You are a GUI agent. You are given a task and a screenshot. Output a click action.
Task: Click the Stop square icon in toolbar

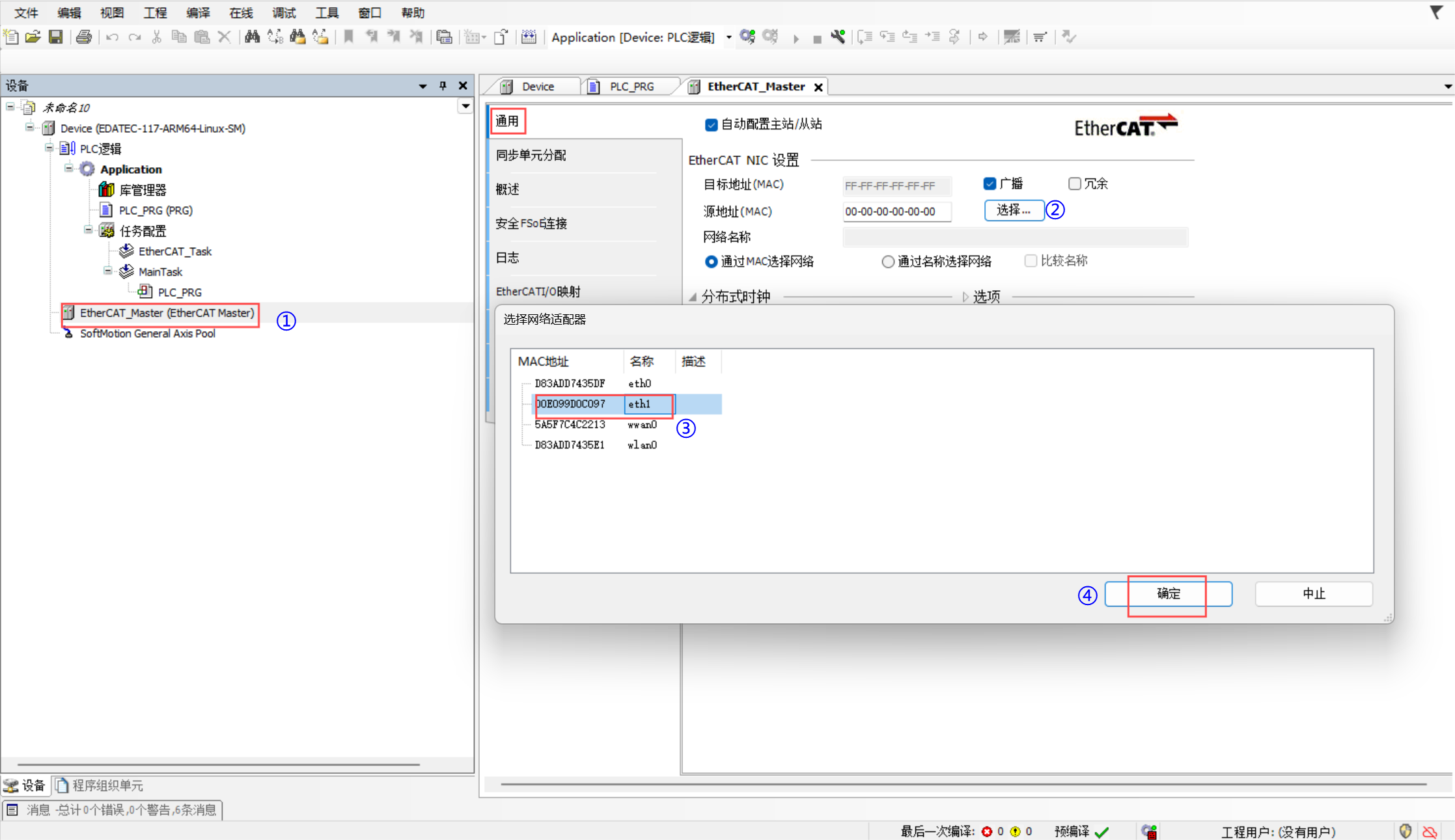tap(817, 39)
